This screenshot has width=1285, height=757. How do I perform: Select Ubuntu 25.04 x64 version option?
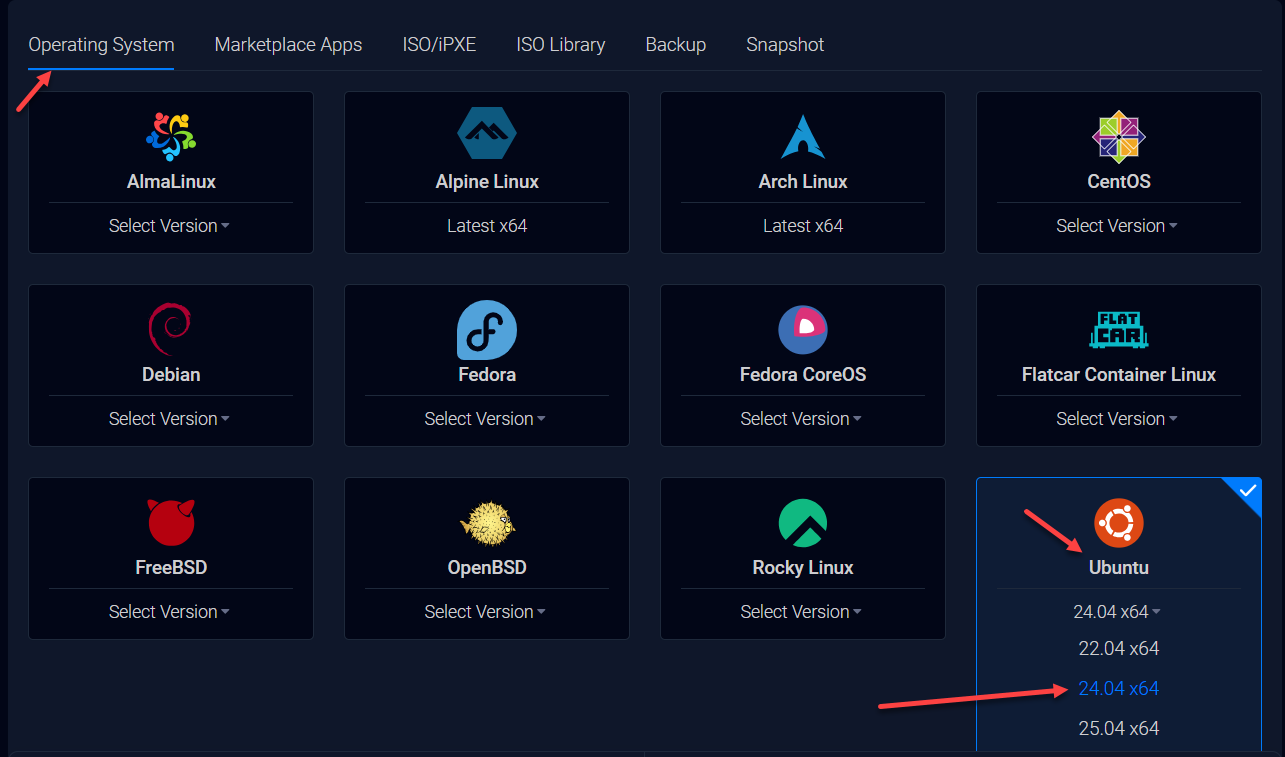click(x=1118, y=729)
